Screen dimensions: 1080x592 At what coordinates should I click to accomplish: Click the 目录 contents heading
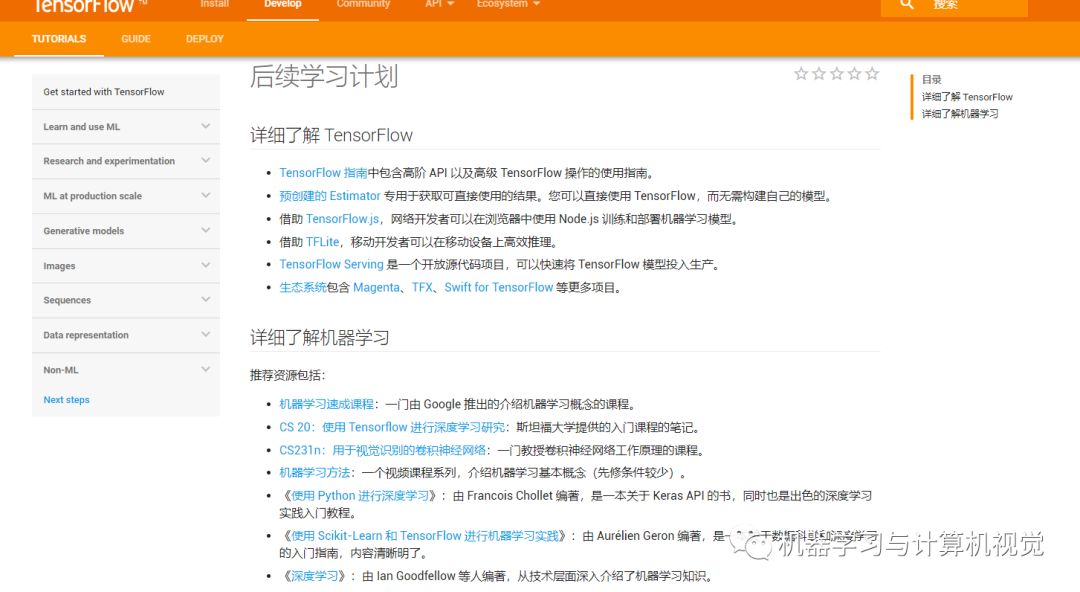pos(931,79)
